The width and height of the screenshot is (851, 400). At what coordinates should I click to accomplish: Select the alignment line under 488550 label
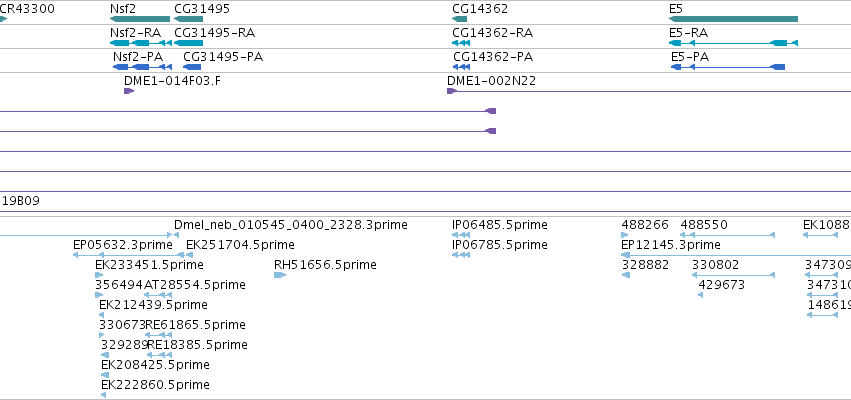point(727,235)
